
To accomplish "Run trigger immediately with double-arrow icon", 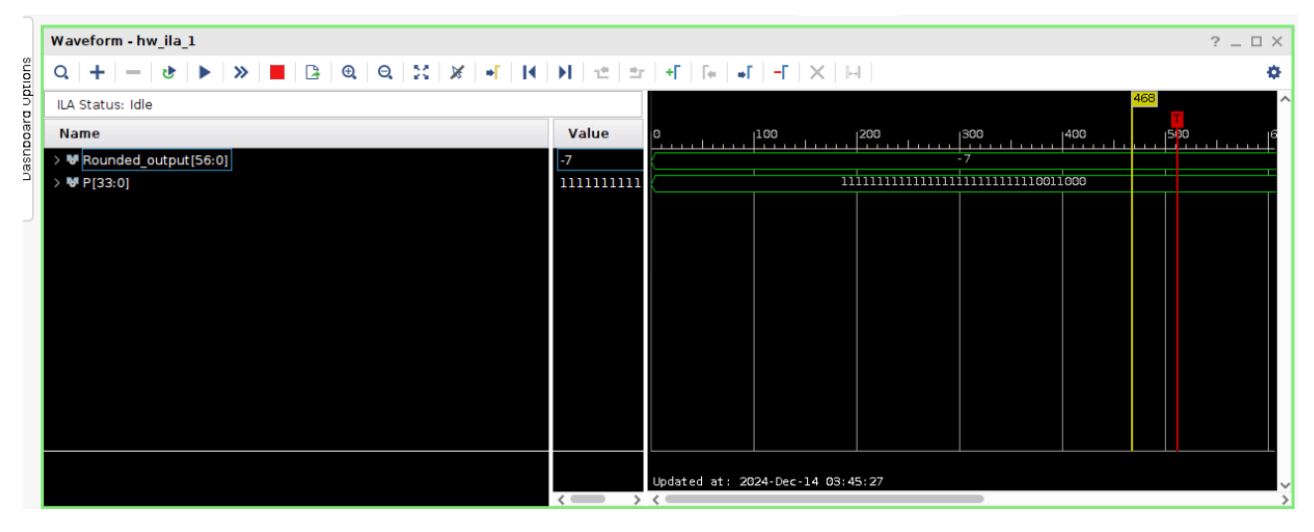I will tap(240, 72).
